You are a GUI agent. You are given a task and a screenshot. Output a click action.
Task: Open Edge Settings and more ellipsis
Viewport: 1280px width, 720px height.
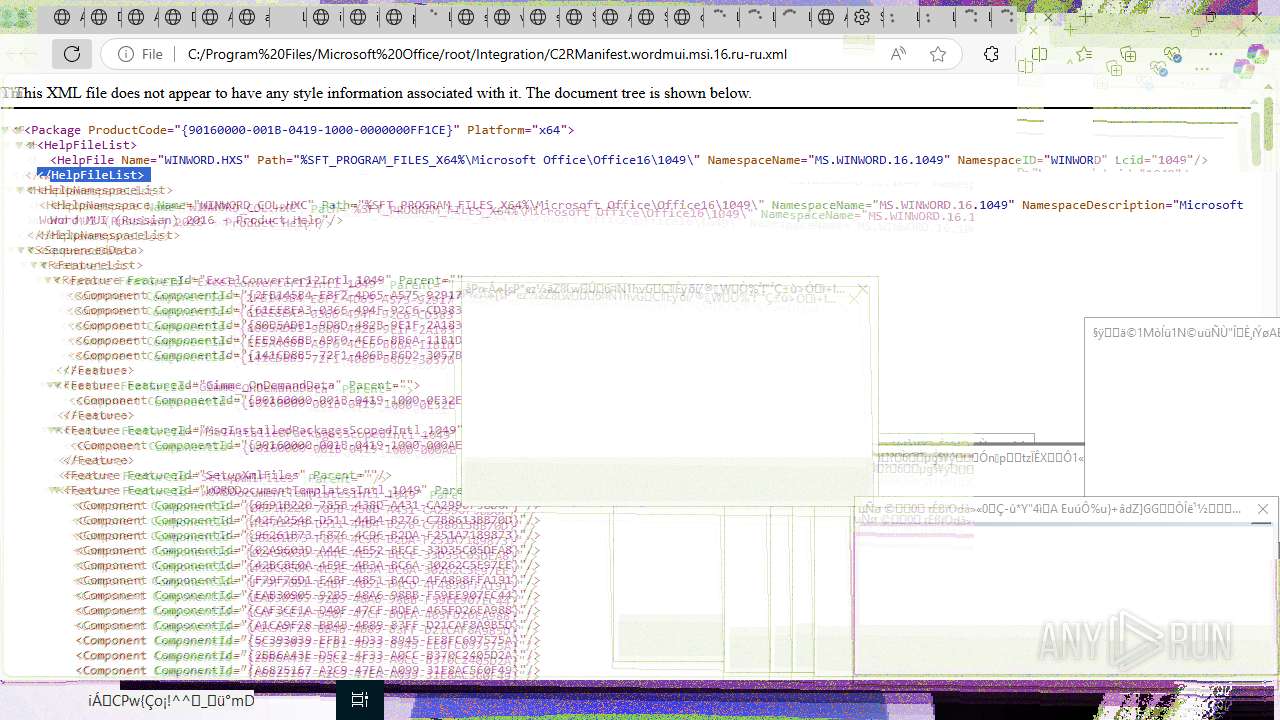coord(1216,54)
